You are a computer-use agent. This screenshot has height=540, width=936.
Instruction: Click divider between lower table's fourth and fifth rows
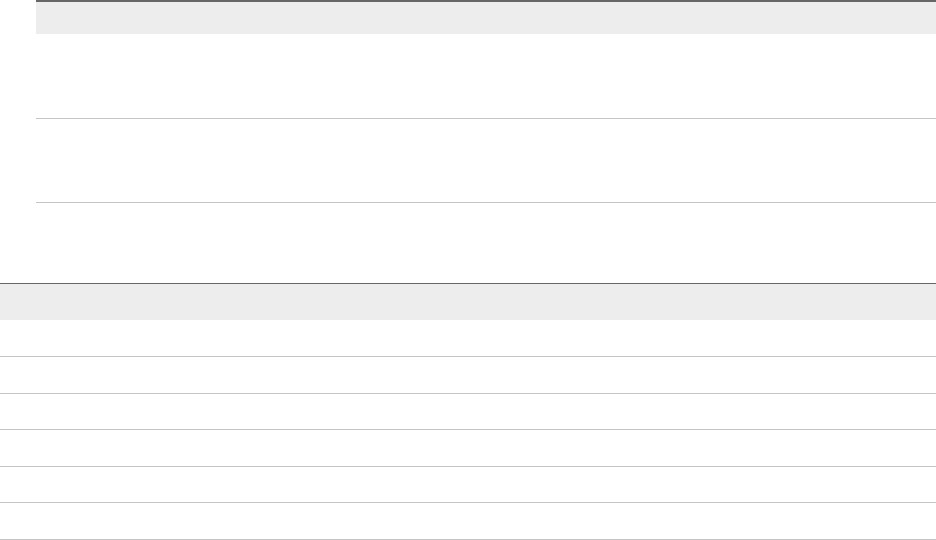click(468, 466)
